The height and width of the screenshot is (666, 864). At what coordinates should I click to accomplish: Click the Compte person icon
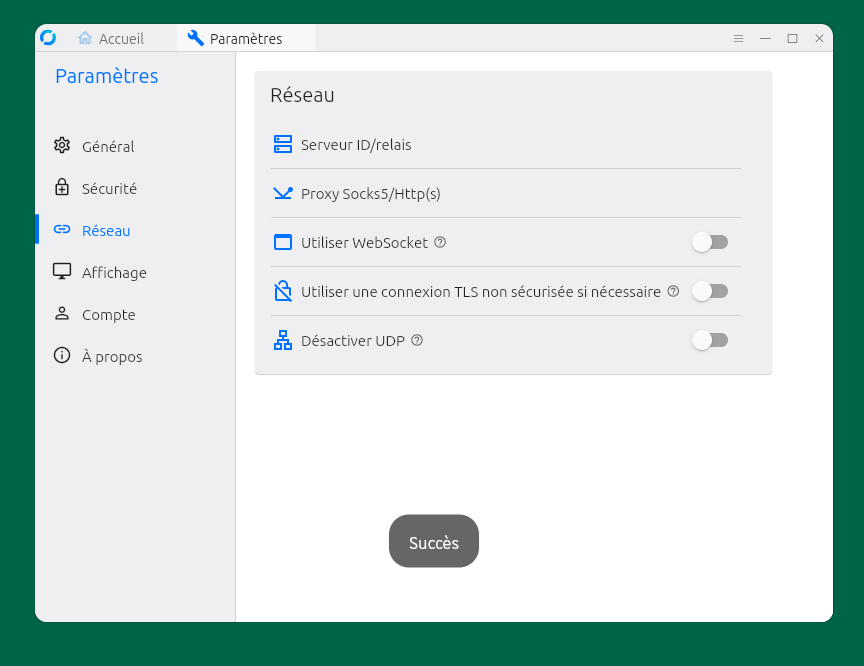[62, 313]
